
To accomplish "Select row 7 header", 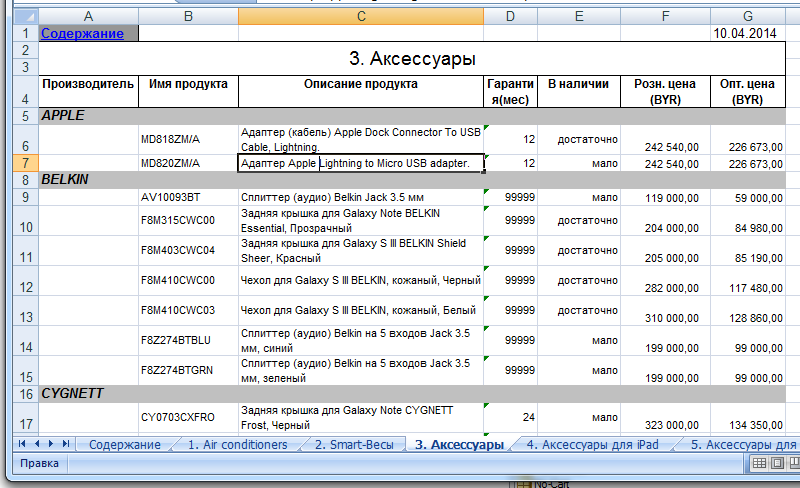I will [26, 163].
